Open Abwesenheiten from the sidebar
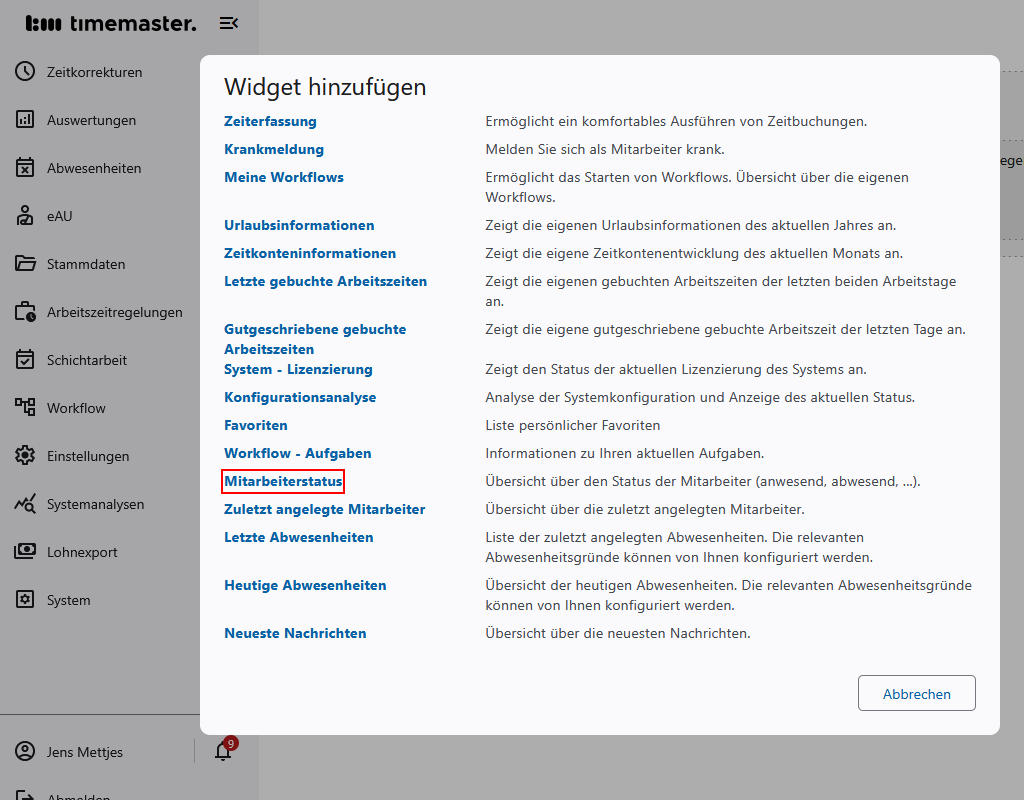 pyautogui.click(x=24, y=167)
